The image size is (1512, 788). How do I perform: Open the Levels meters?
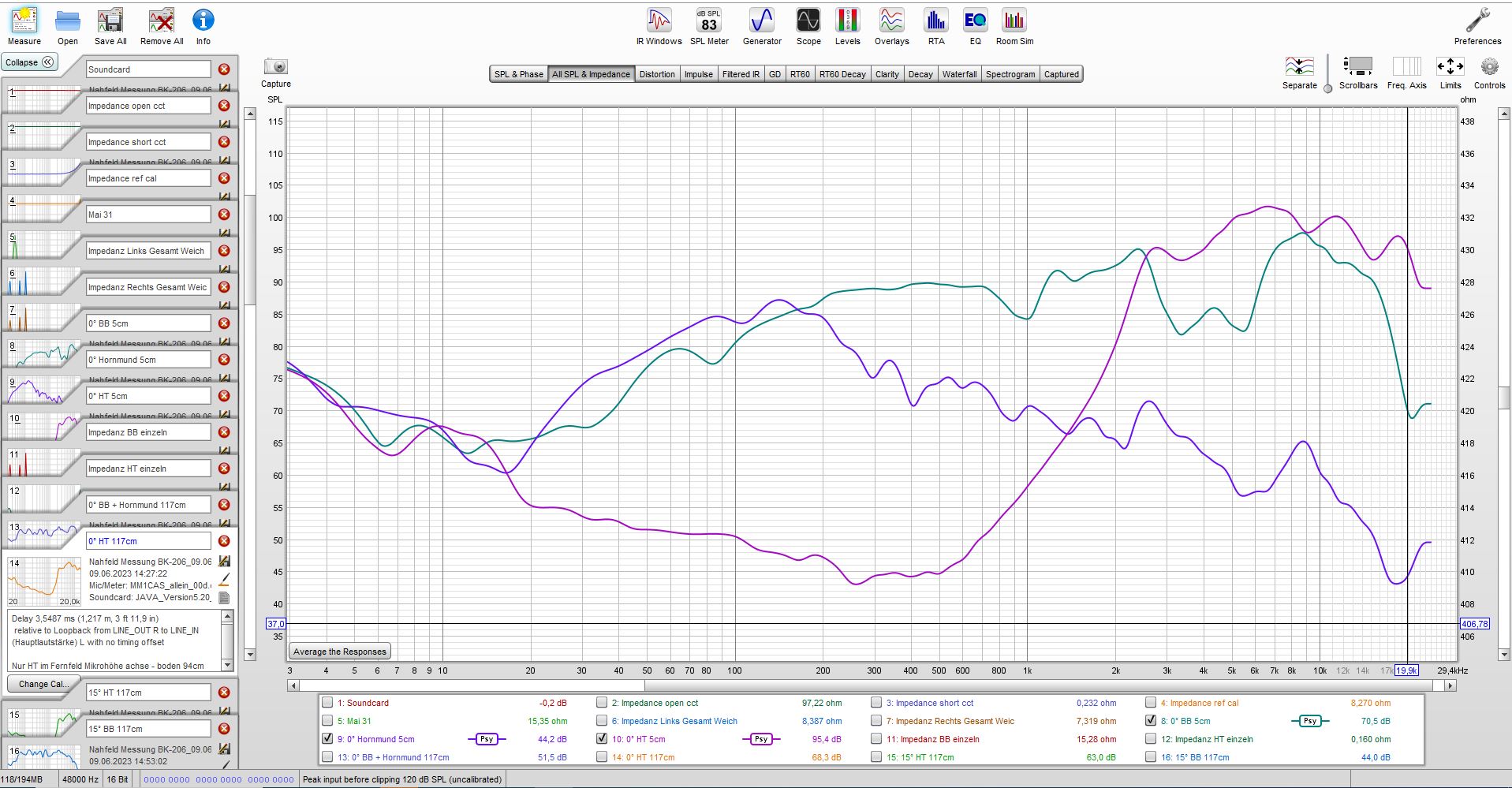(x=848, y=27)
